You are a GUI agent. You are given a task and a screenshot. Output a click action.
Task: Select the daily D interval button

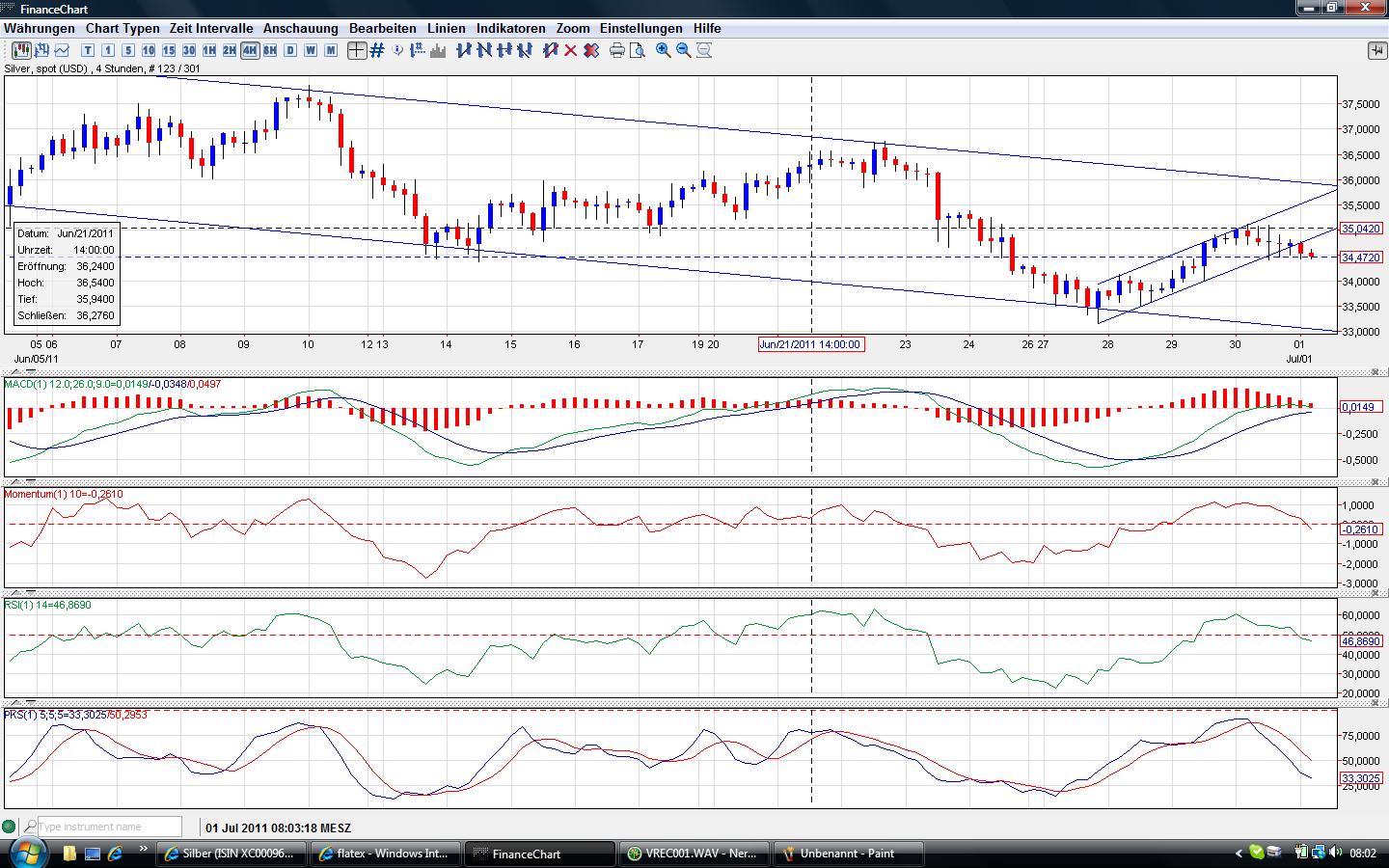click(290, 50)
